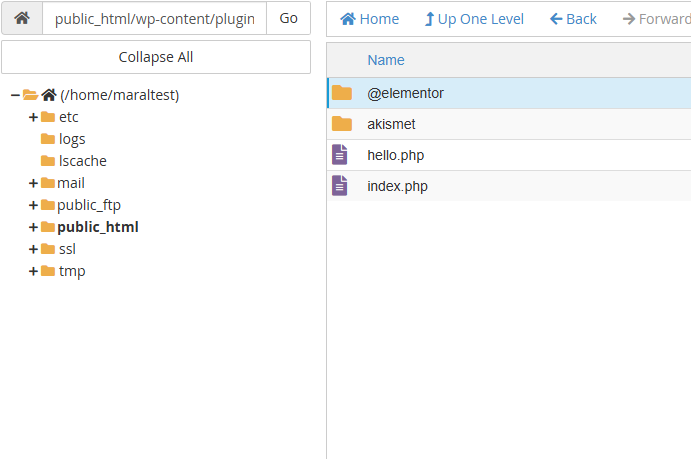Select the akismet folder name
Image resolution: width=691 pixels, height=459 pixels.
coord(391,124)
